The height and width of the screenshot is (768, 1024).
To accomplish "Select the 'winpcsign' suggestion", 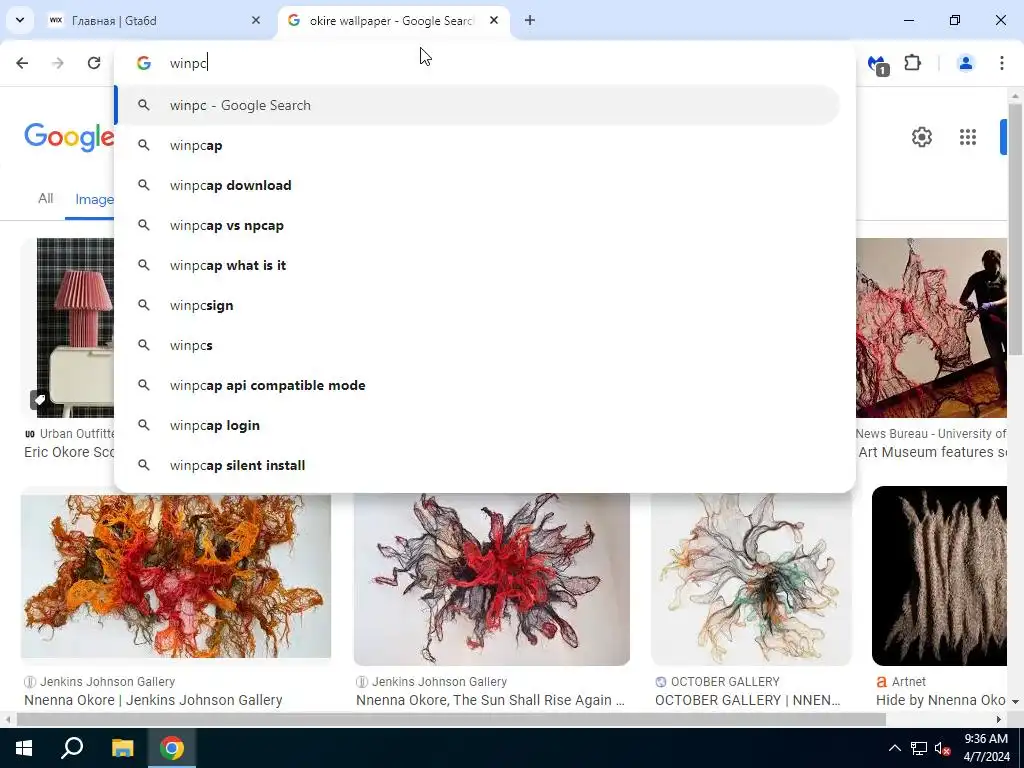I will (478, 305).
